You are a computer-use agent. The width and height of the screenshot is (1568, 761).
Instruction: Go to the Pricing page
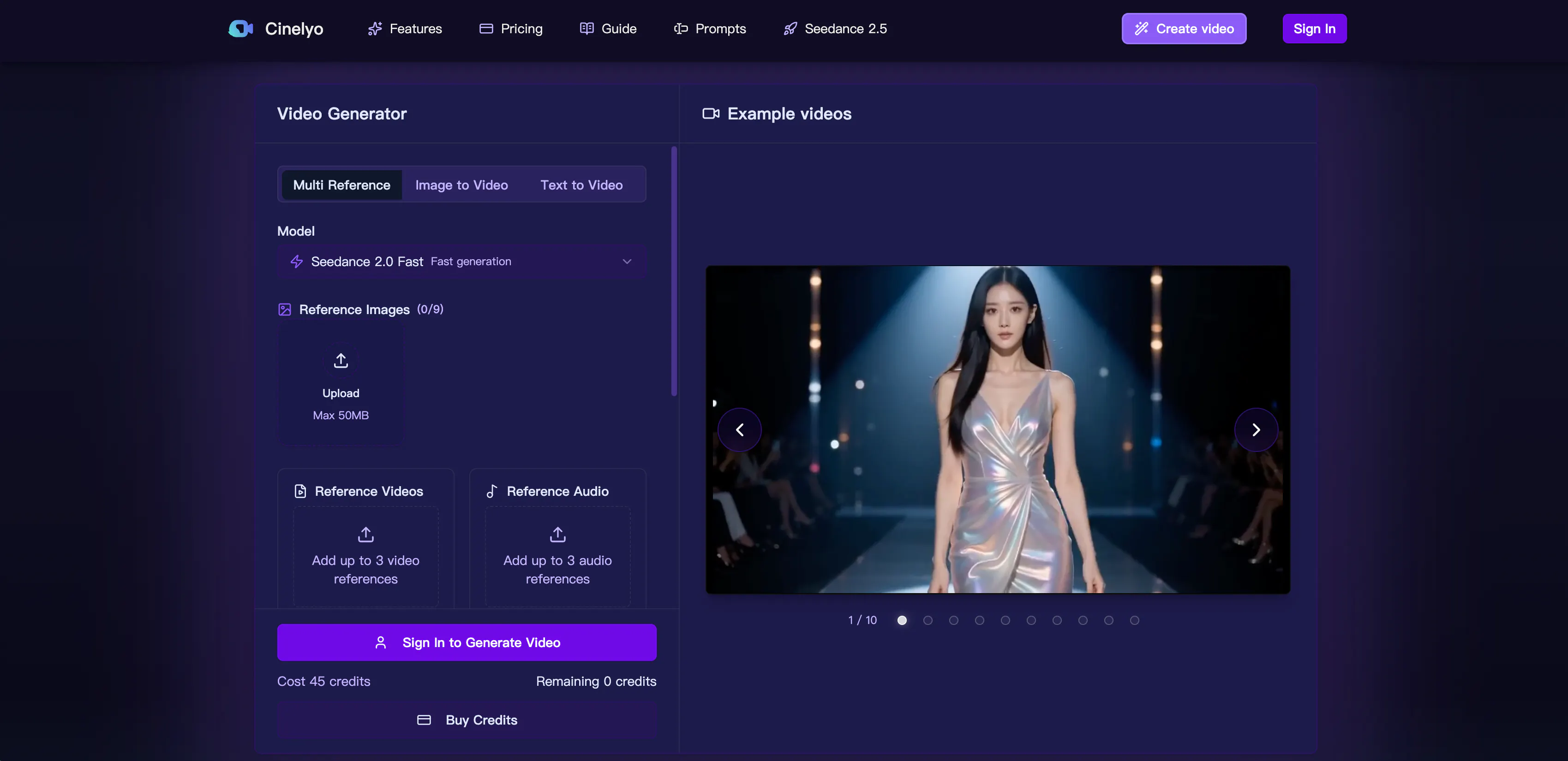(x=511, y=29)
